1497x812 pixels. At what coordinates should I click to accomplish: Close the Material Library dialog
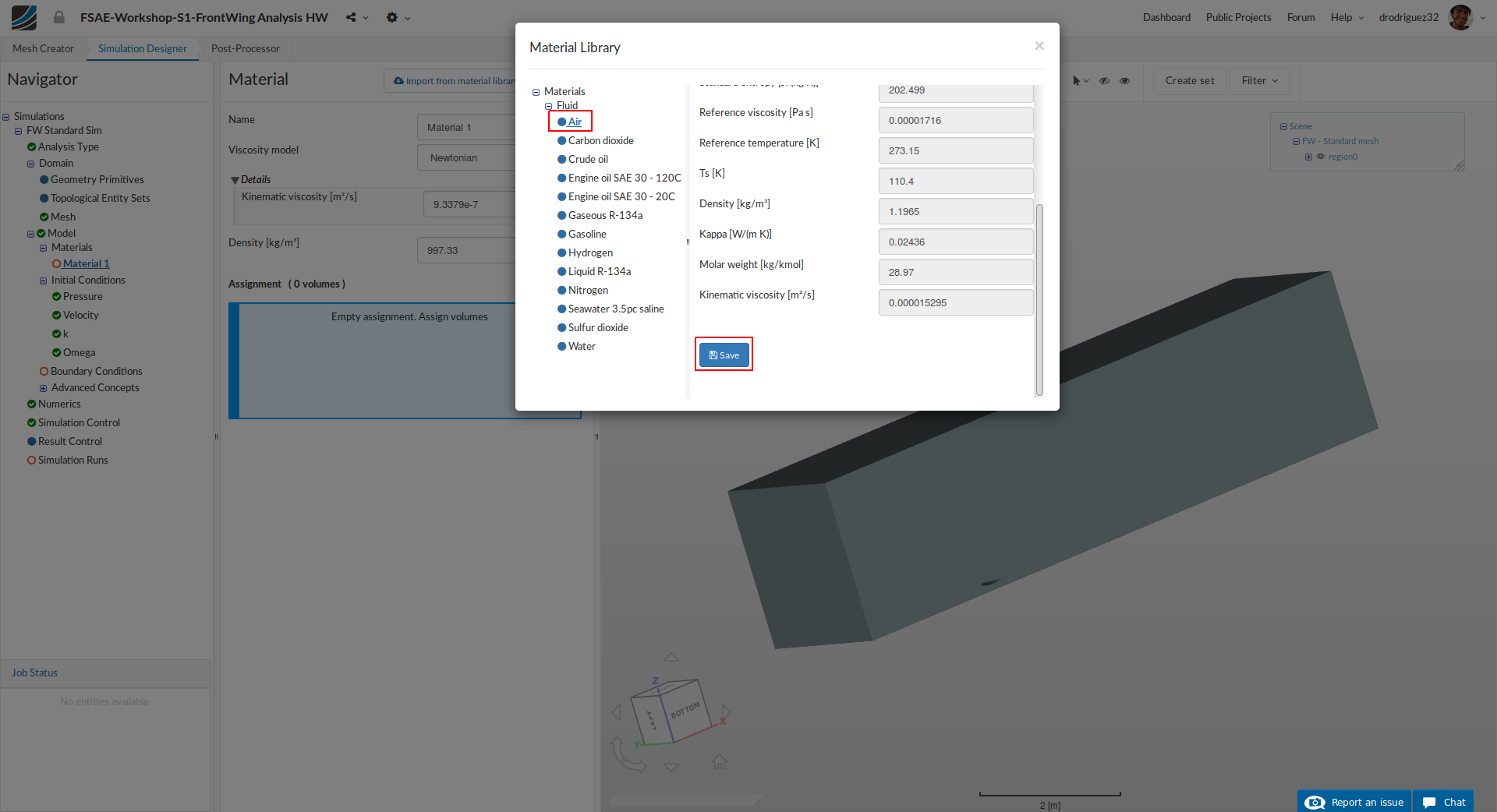point(1039,46)
